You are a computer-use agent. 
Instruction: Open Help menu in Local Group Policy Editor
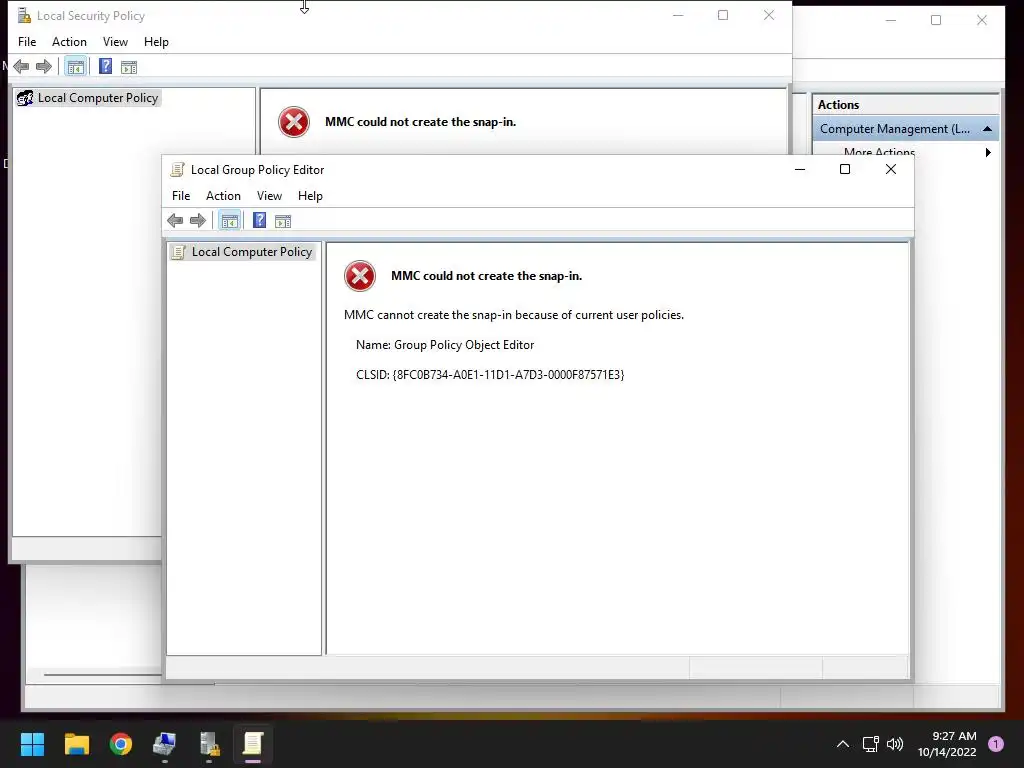tap(310, 196)
